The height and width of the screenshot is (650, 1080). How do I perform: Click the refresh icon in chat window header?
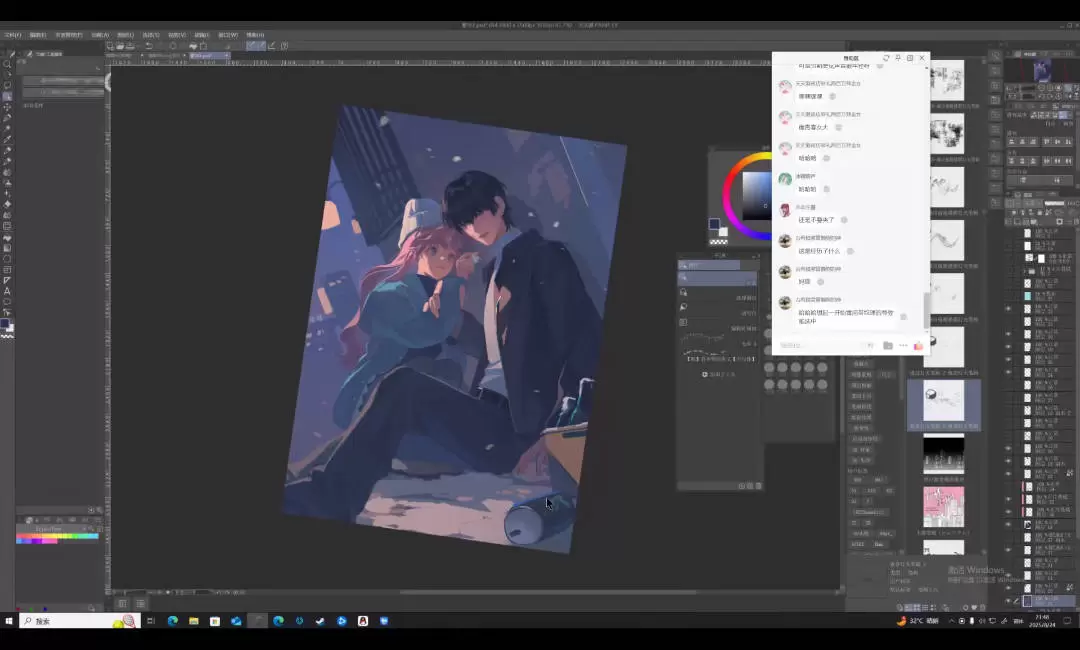(886, 59)
